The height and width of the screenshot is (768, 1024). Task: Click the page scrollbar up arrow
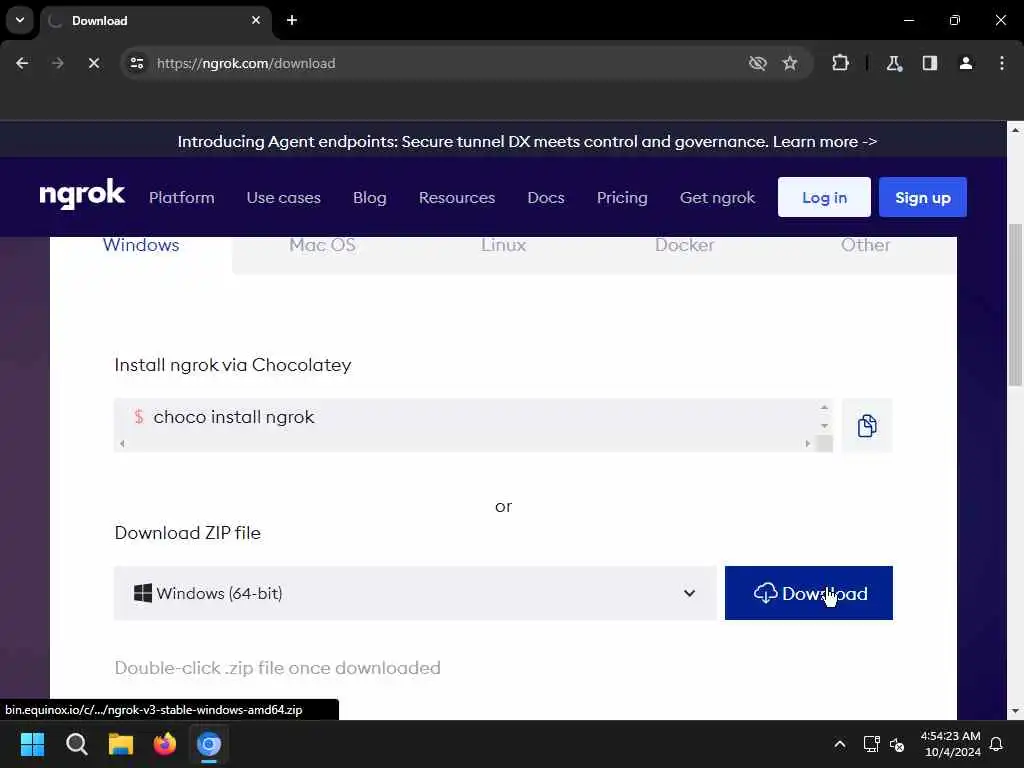click(1015, 130)
